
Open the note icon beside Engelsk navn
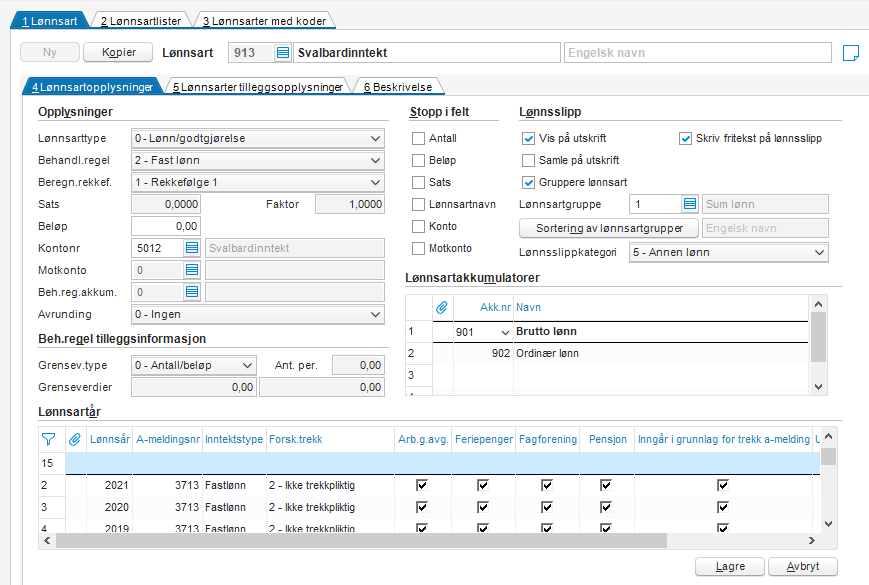851,53
